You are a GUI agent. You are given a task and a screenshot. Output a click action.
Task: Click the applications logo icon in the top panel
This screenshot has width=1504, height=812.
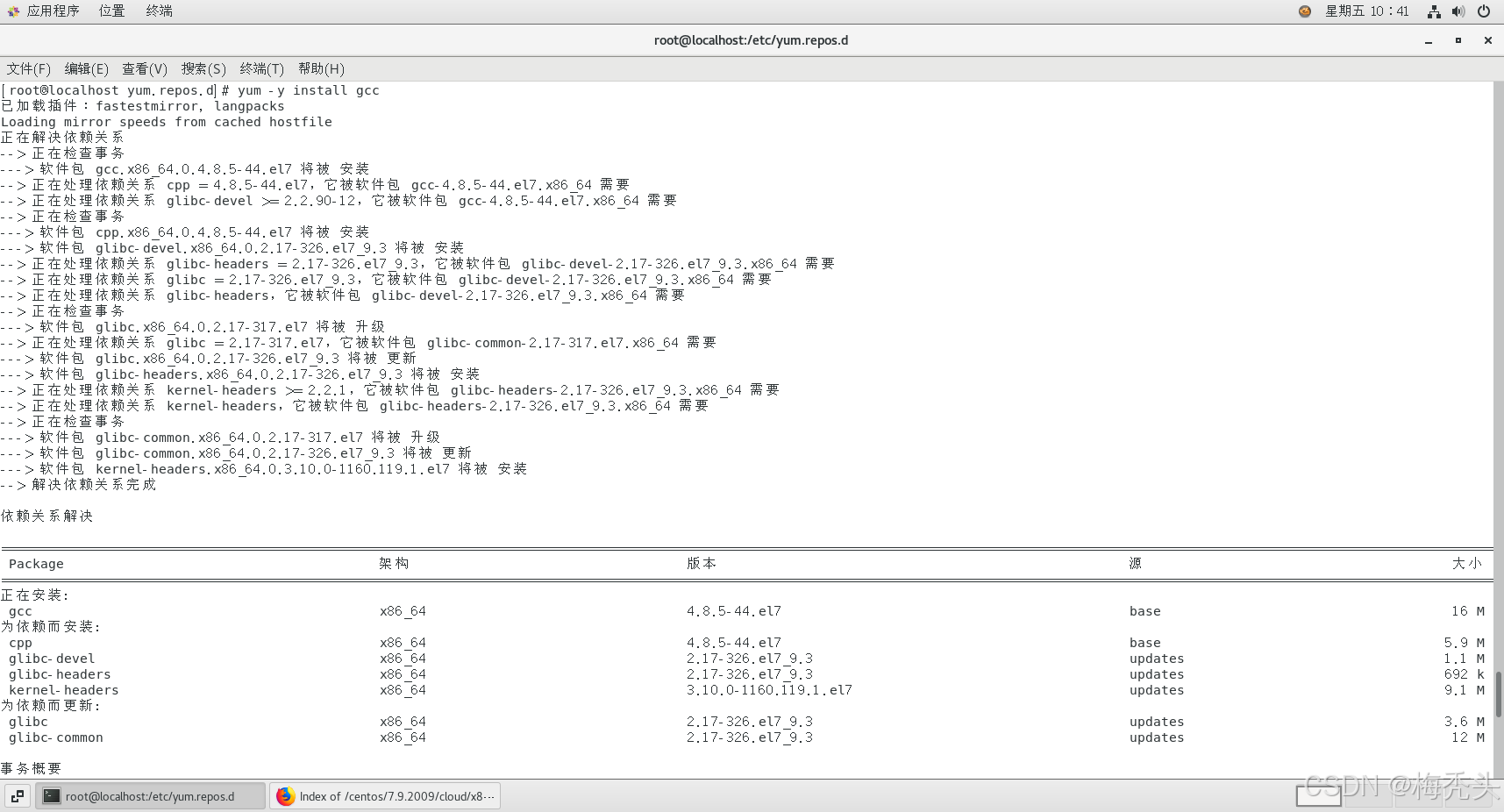point(13,11)
